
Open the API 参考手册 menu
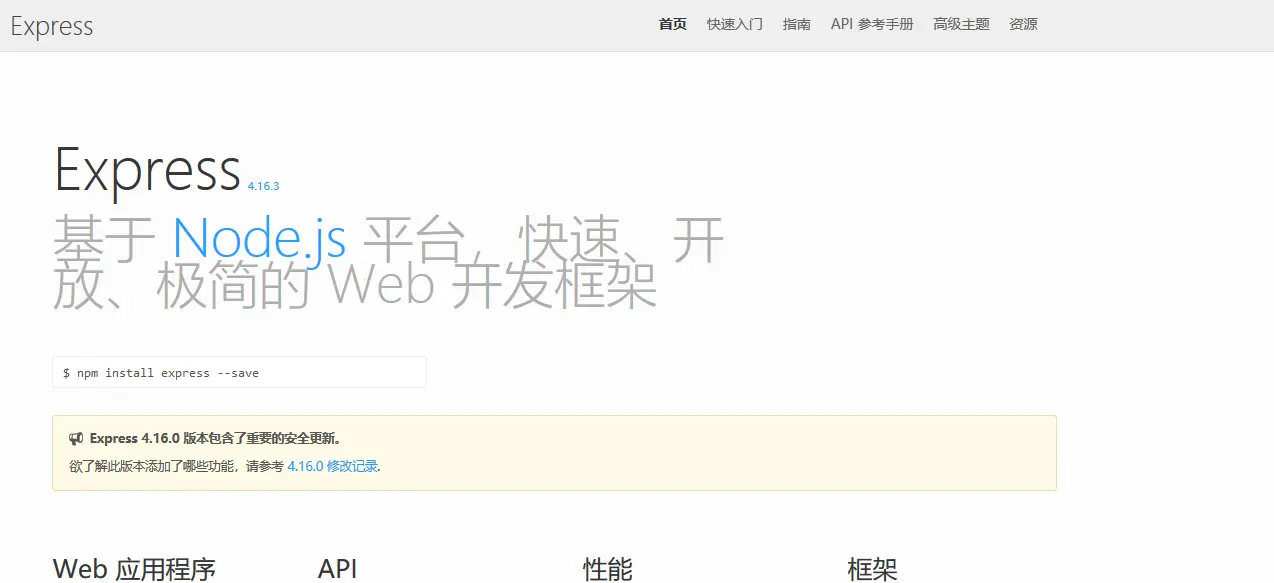click(x=872, y=24)
